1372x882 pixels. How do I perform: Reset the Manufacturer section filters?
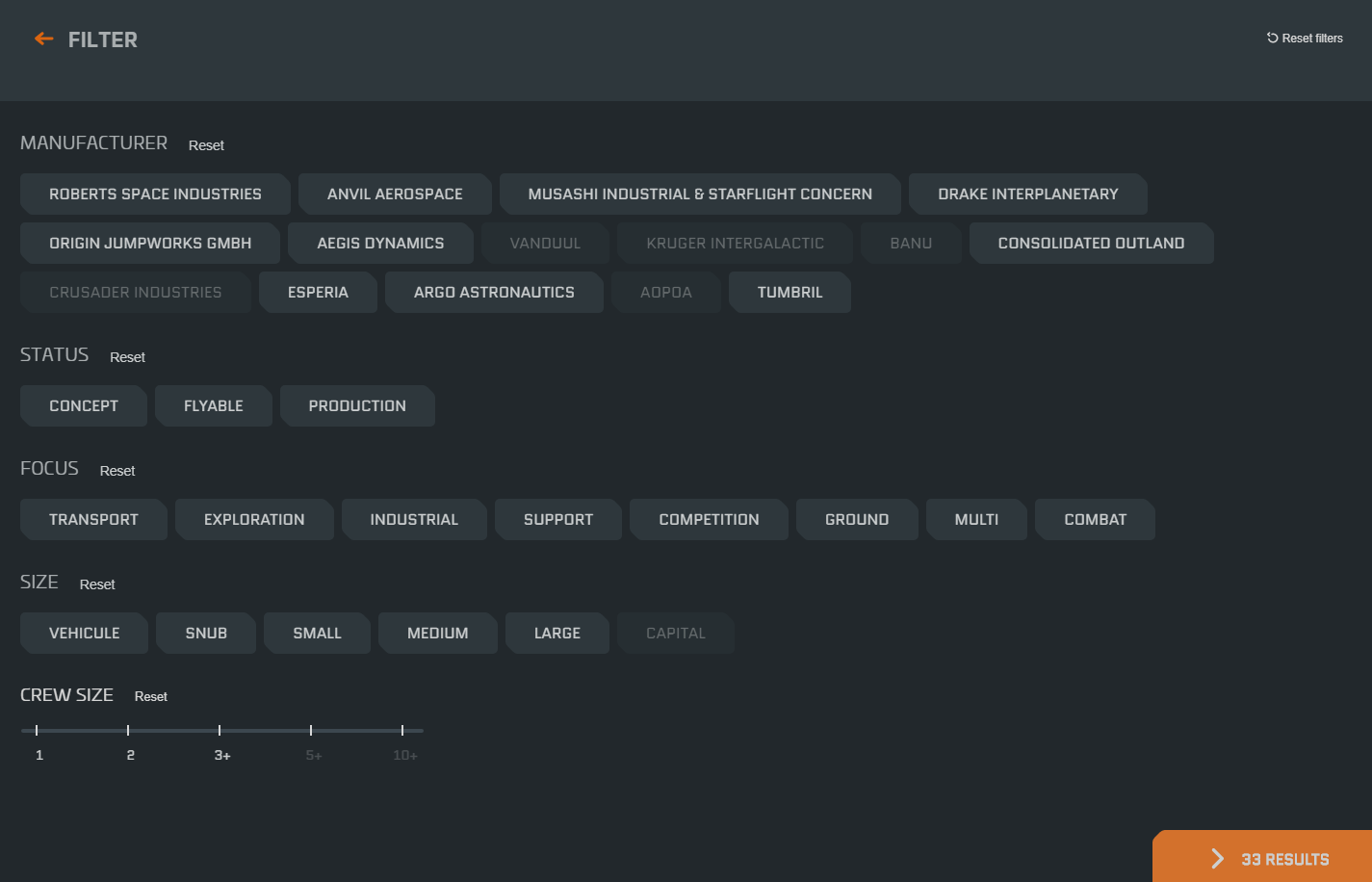click(x=206, y=145)
